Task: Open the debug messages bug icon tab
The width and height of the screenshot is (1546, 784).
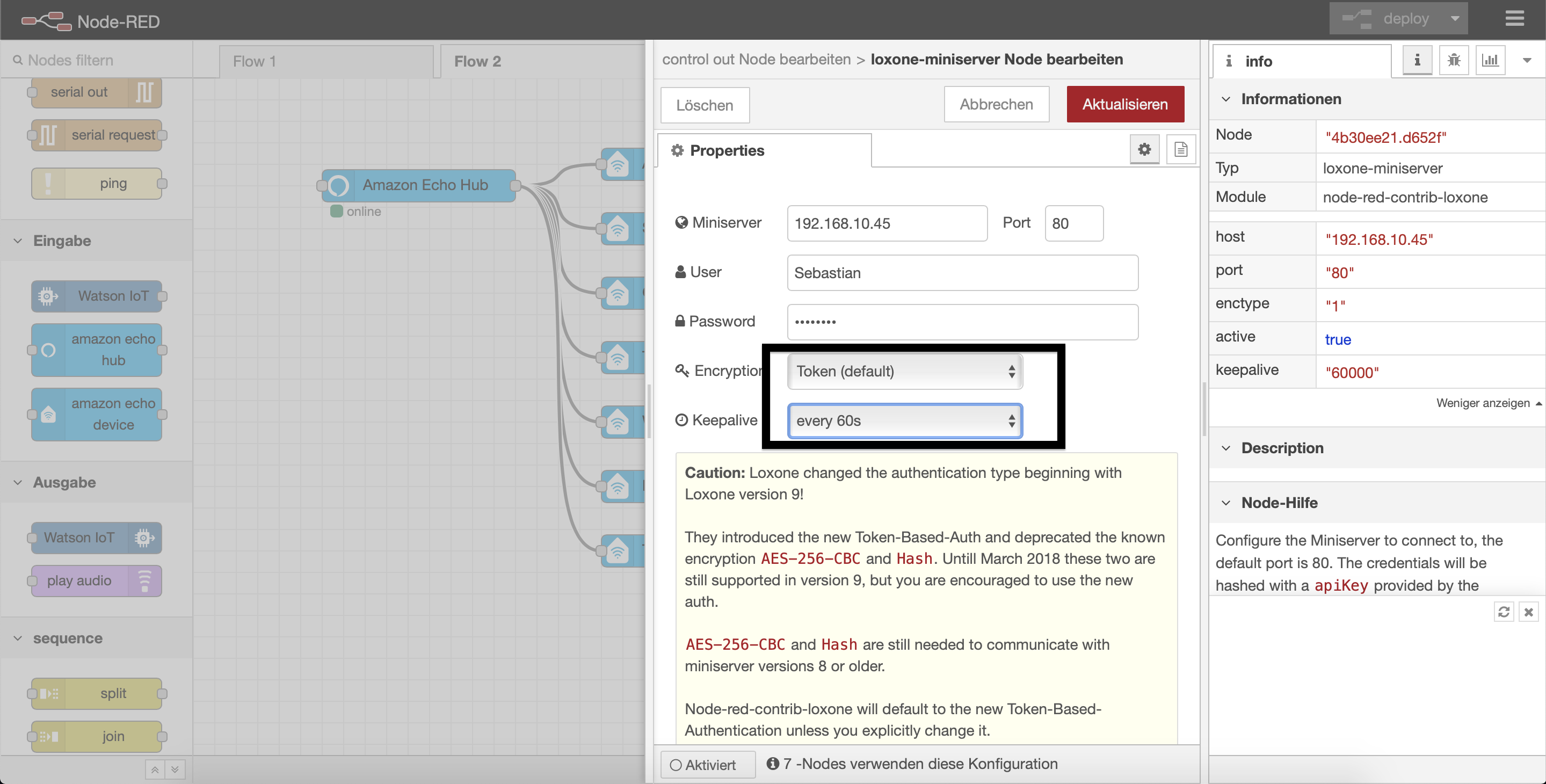Action: 1453,61
